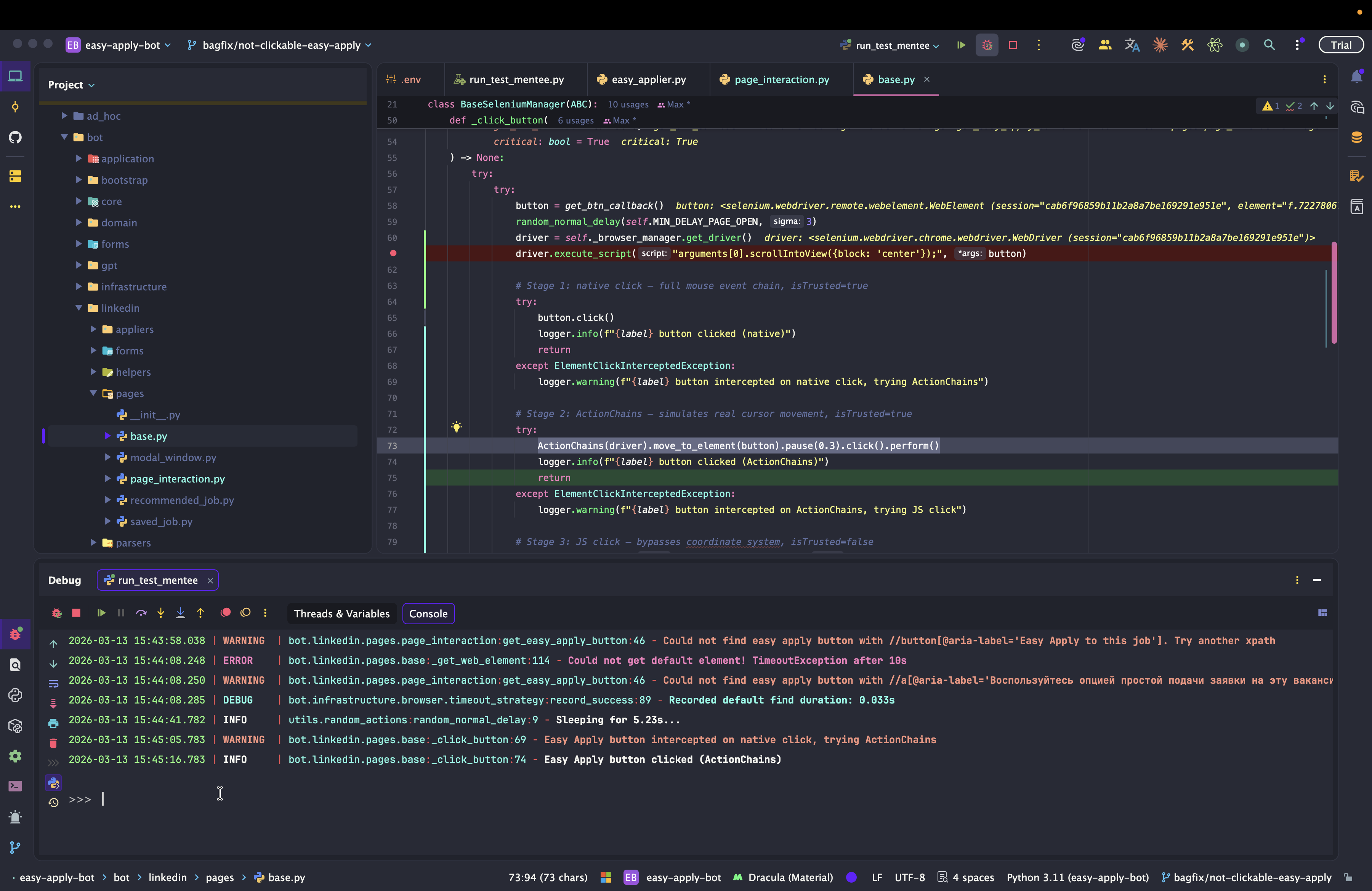
Task: Collapse the linkedin folder
Action: pos(79,308)
